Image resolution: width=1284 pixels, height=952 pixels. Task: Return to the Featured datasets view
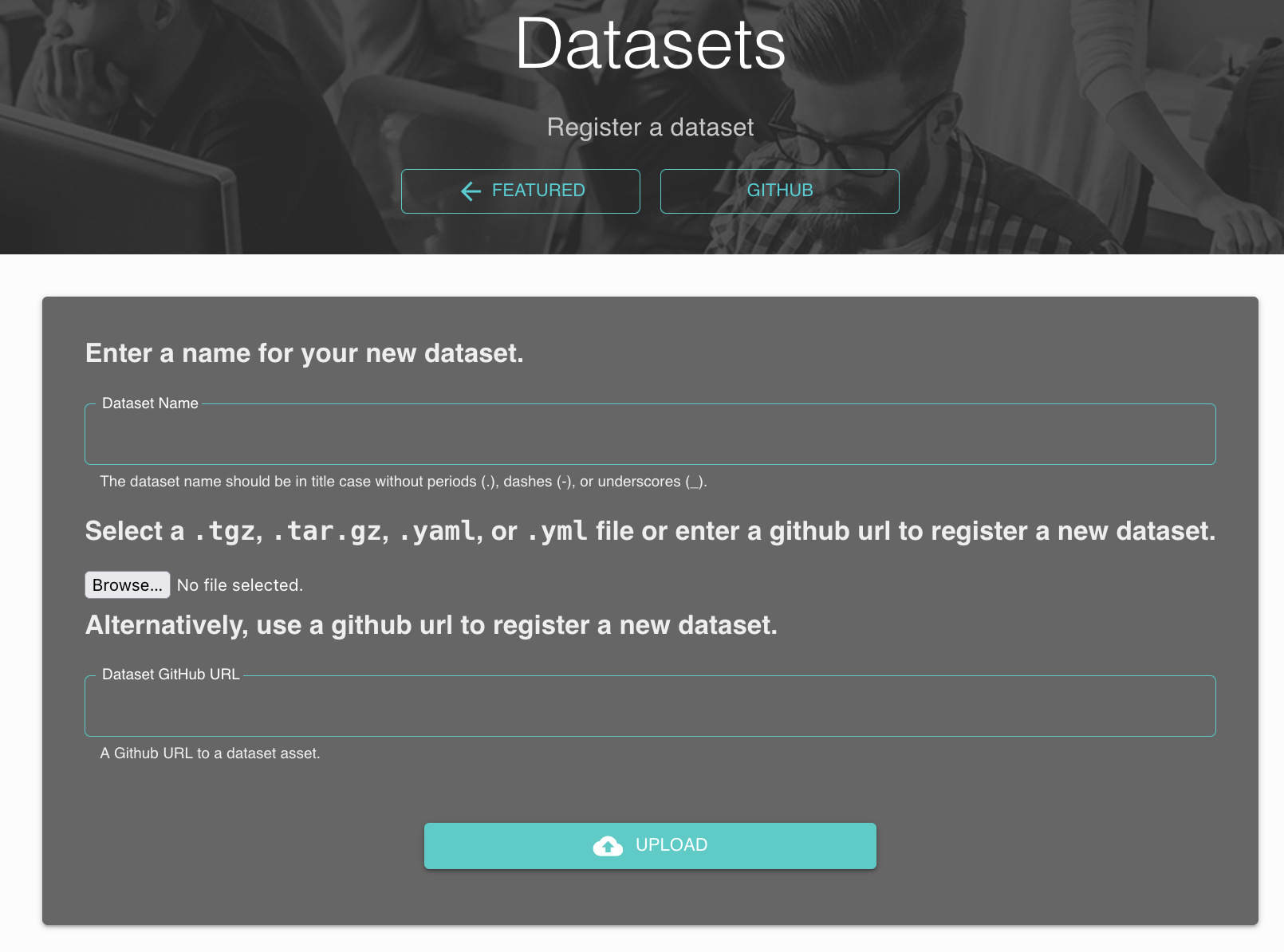pyautogui.click(x=520, y=191)
